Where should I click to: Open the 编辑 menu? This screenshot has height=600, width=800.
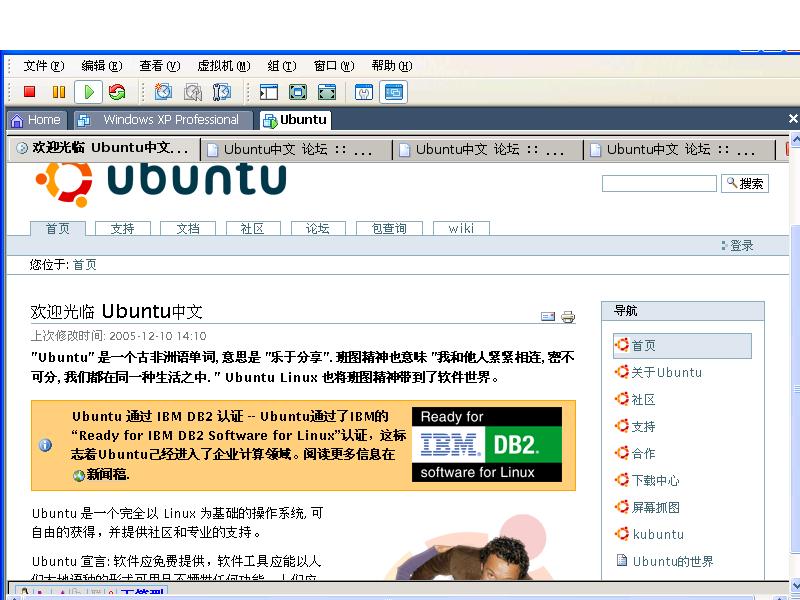coord(102,66)
